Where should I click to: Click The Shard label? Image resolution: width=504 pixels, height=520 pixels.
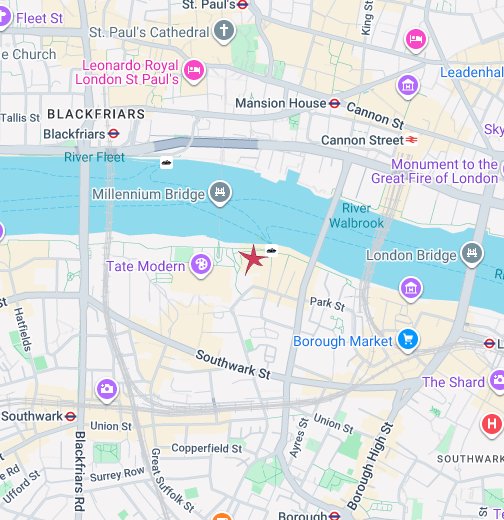tap(453, 382)
